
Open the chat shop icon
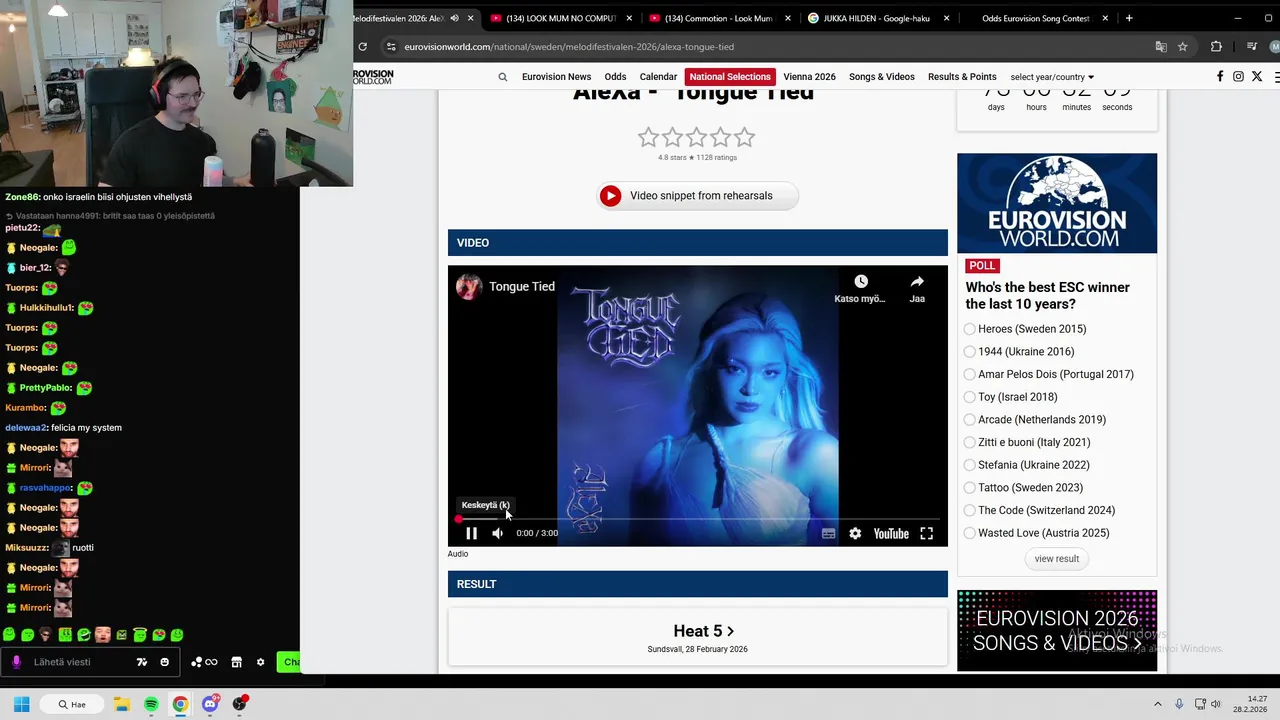[237, 662]
